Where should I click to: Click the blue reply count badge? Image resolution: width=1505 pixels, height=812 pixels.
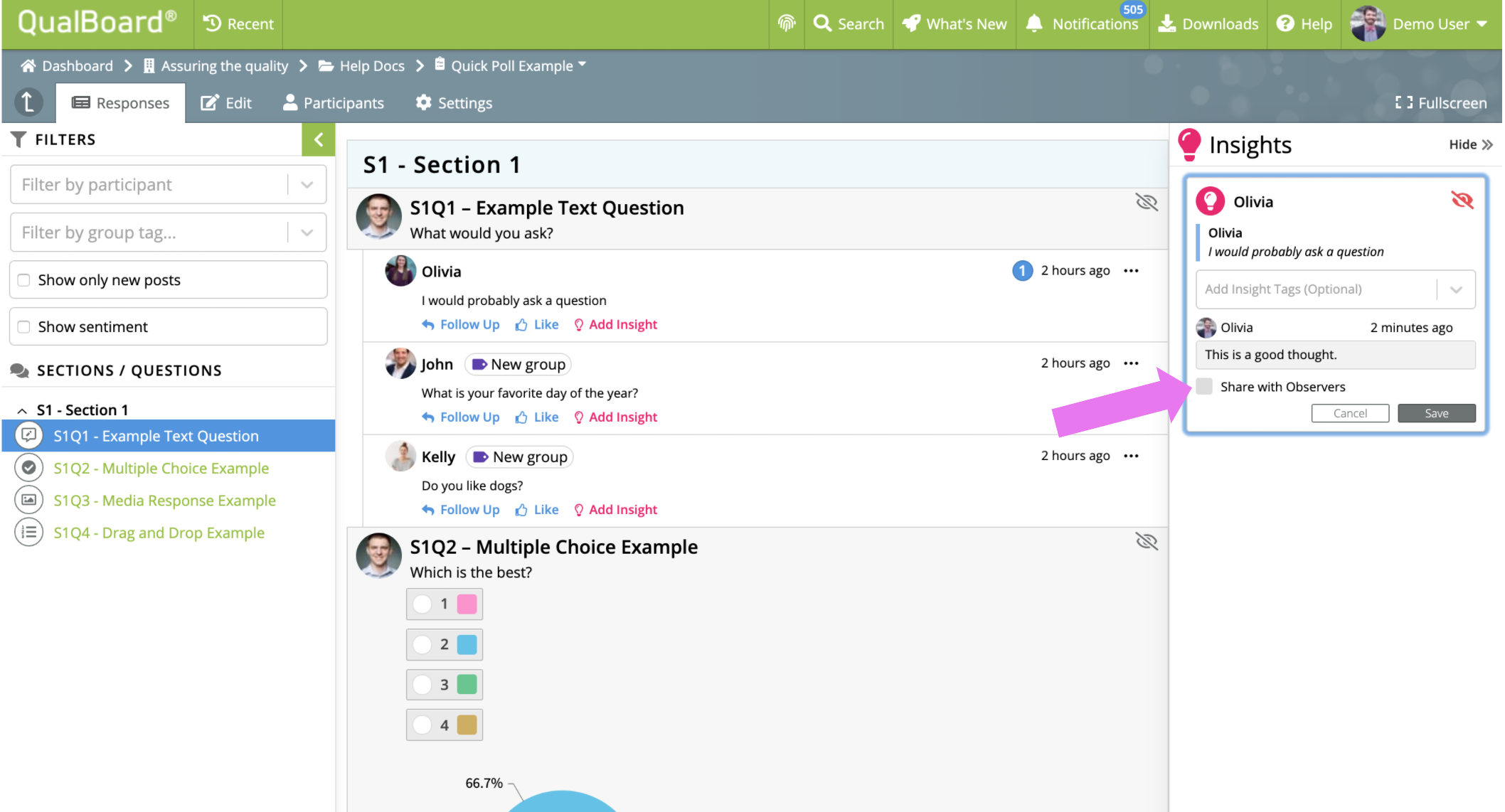pyautogui.click(x=1022, y=271)
